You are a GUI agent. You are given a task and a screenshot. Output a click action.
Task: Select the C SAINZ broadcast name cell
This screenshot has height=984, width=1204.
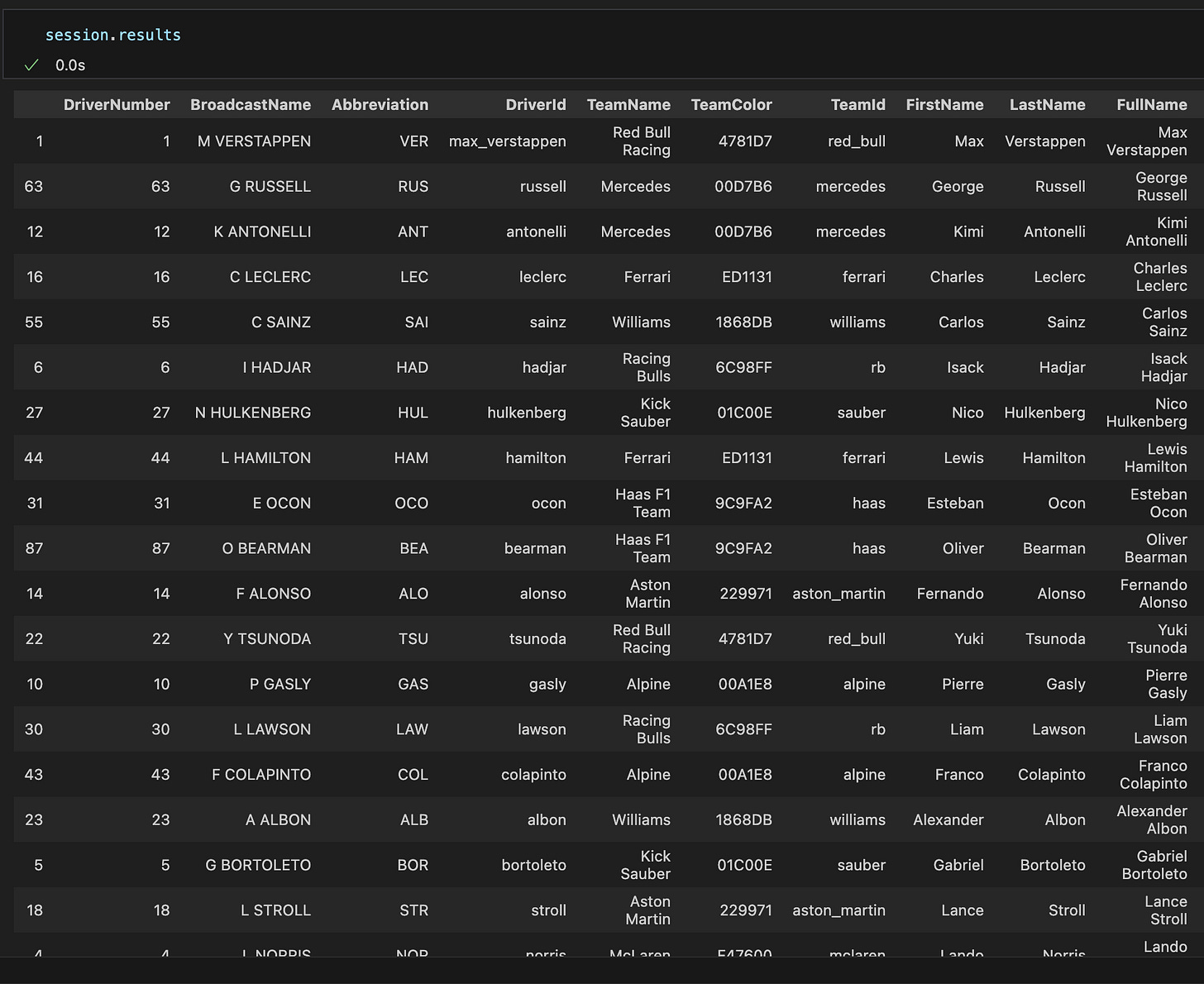tap(281, 322)
